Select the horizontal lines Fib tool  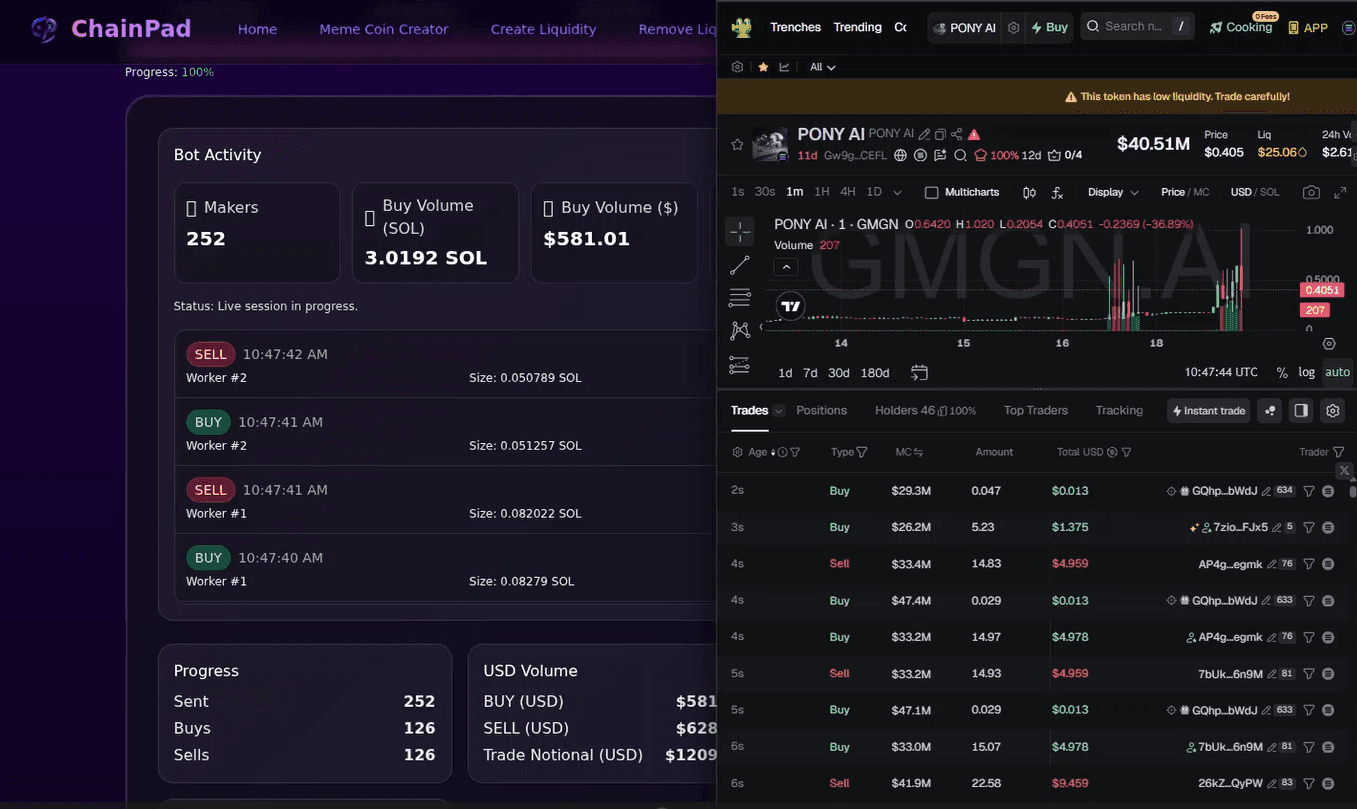(x=740, y=297)
